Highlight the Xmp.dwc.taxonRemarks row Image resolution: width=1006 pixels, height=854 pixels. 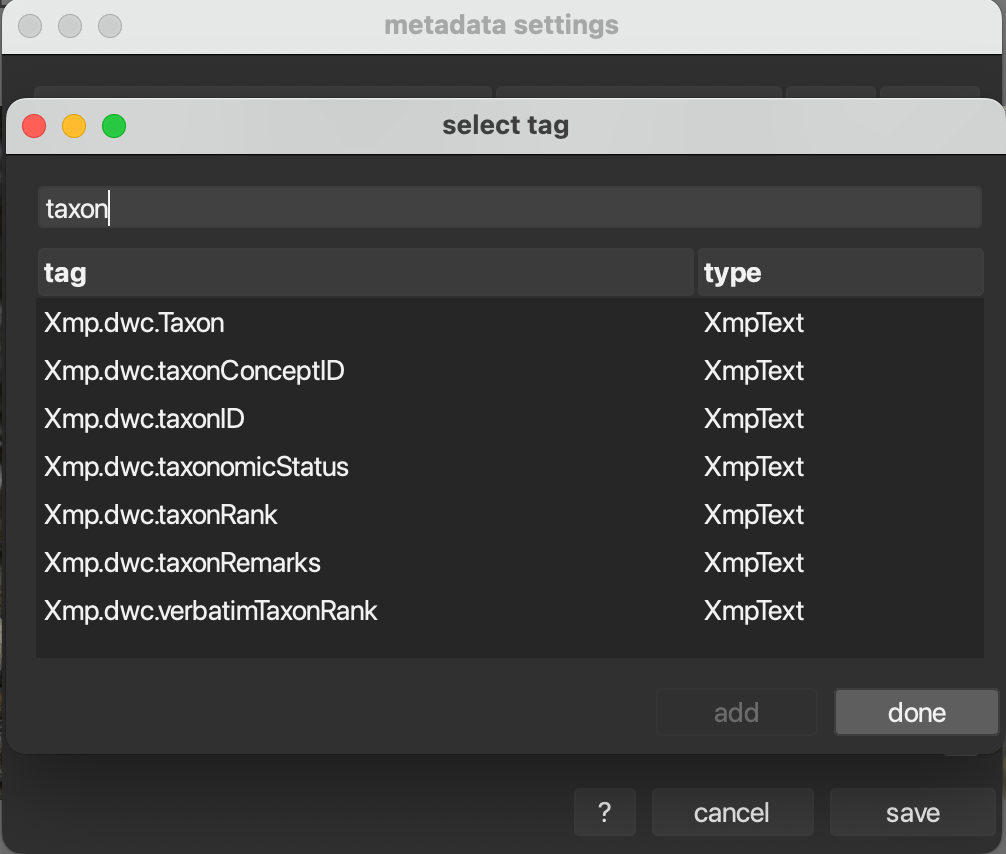click(509, 563)
